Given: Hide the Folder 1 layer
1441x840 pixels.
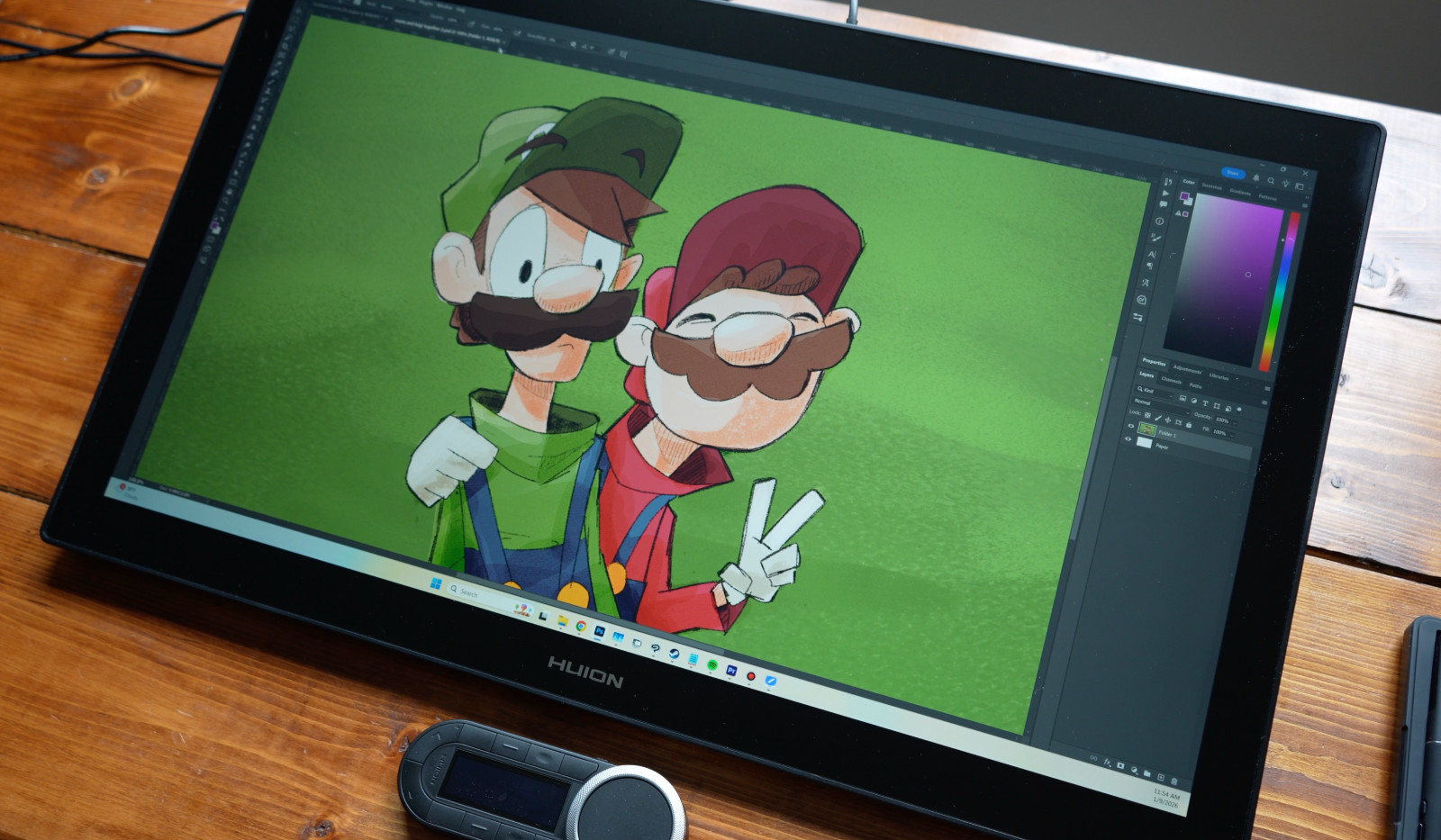Looking at the screenshot, I should point(1131,426).
